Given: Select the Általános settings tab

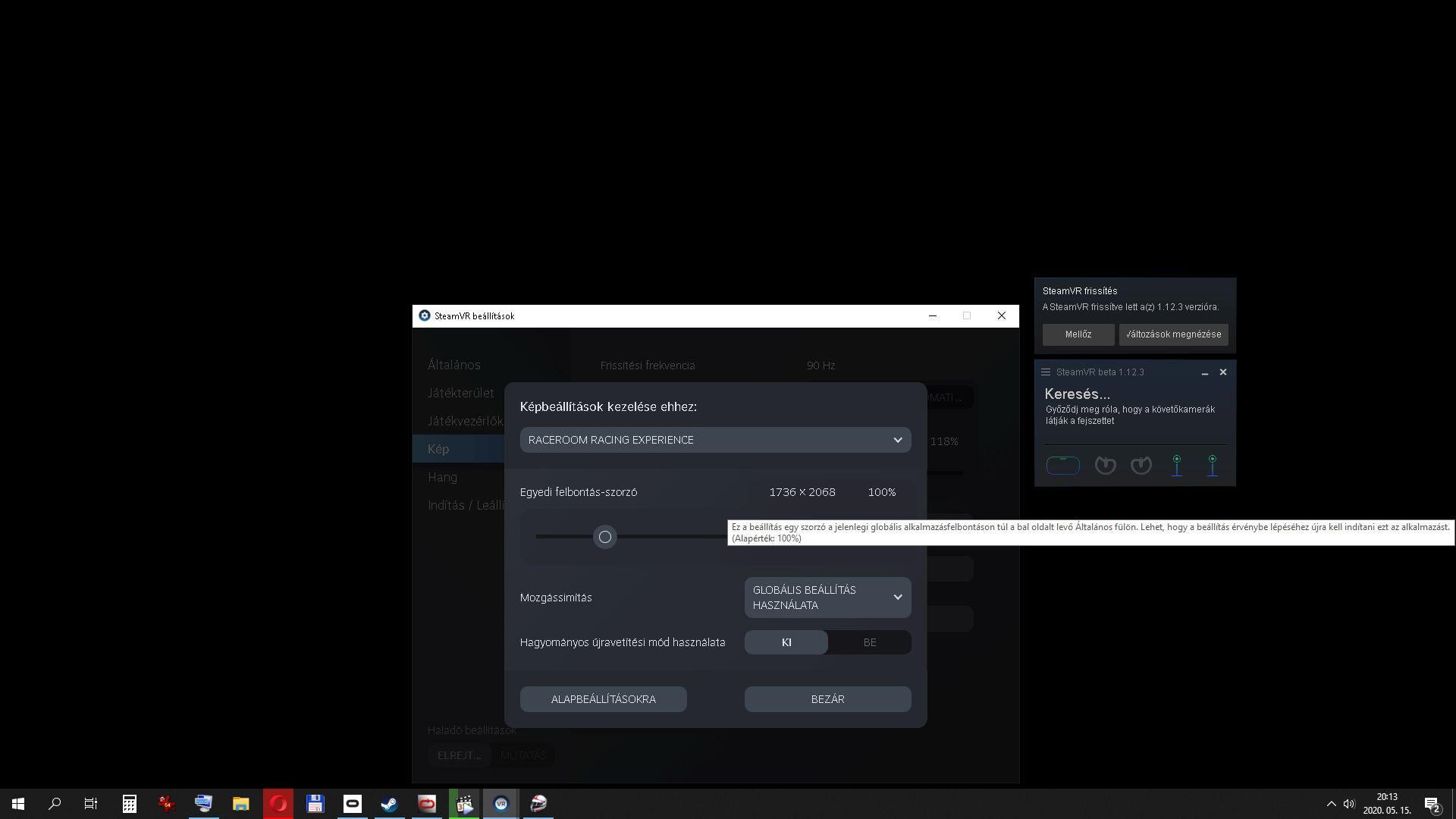Looking at the screenshot, I should 453,365.
